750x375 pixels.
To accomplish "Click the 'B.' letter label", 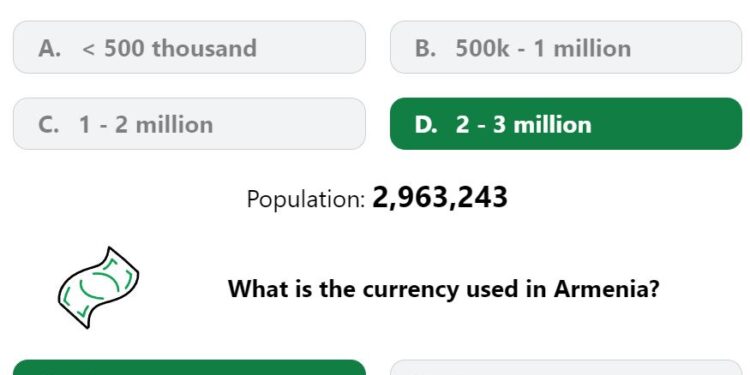I will (426, 48).
